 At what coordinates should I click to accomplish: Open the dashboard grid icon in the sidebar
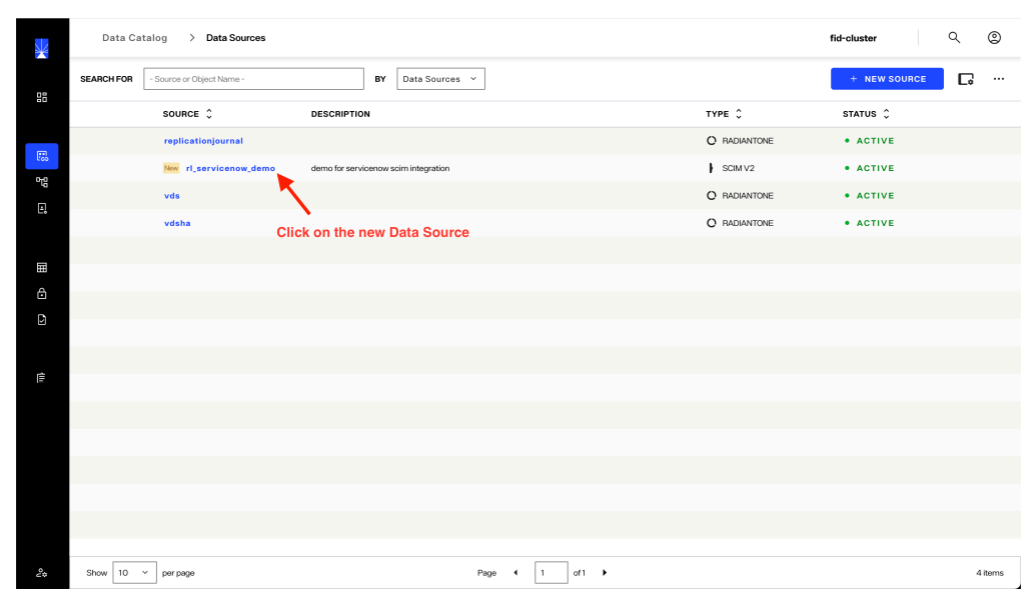coord(42,98)
